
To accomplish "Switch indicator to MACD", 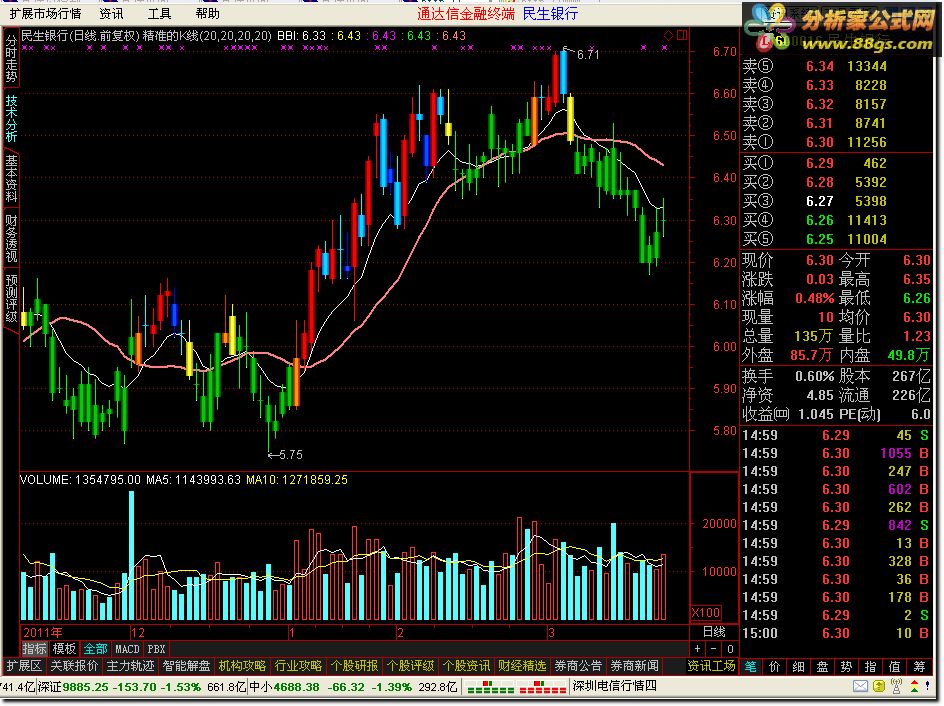I will (x=127, y=649).
